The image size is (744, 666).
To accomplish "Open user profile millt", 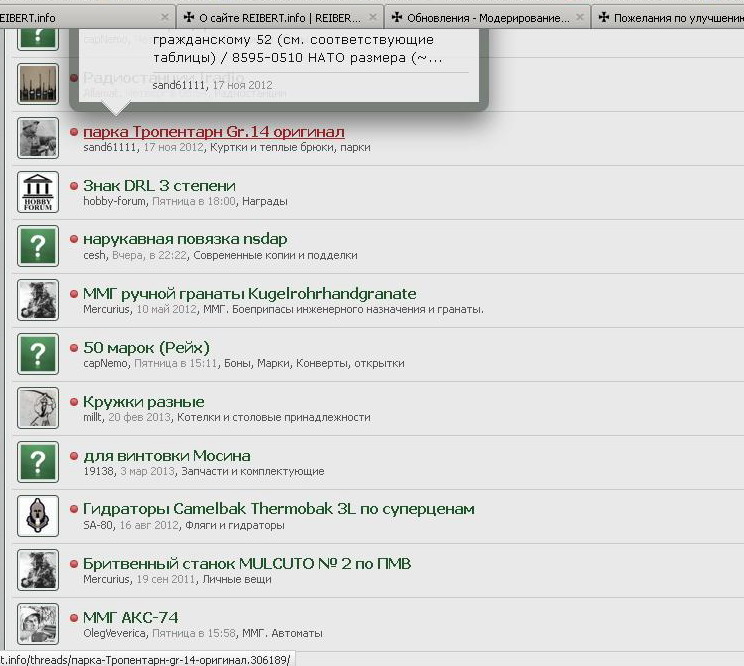I will [93, 417].
